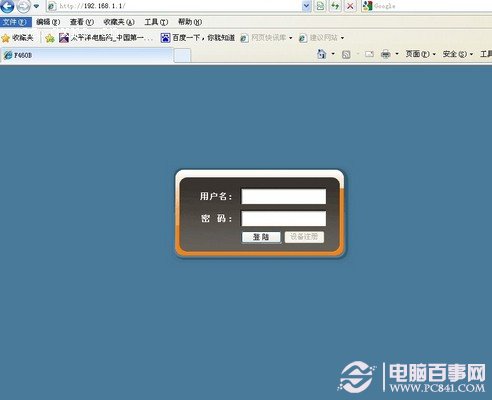The width and height of the screenshot is (492, 400).
Task: Expand the address bar history dropdown
Action: click(x=306, y=6)
